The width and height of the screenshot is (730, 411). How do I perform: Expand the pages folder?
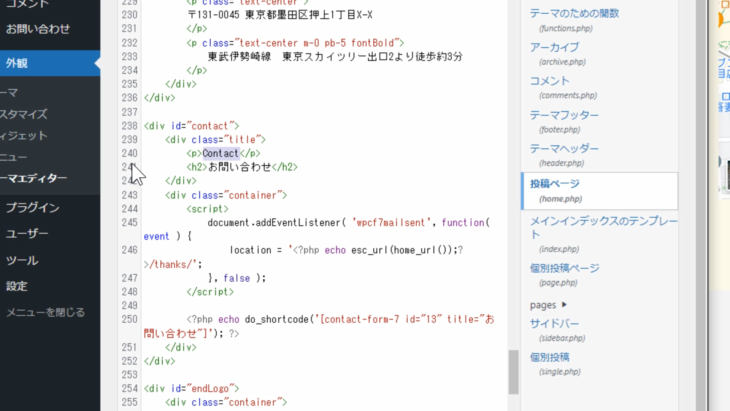[548, 305]
